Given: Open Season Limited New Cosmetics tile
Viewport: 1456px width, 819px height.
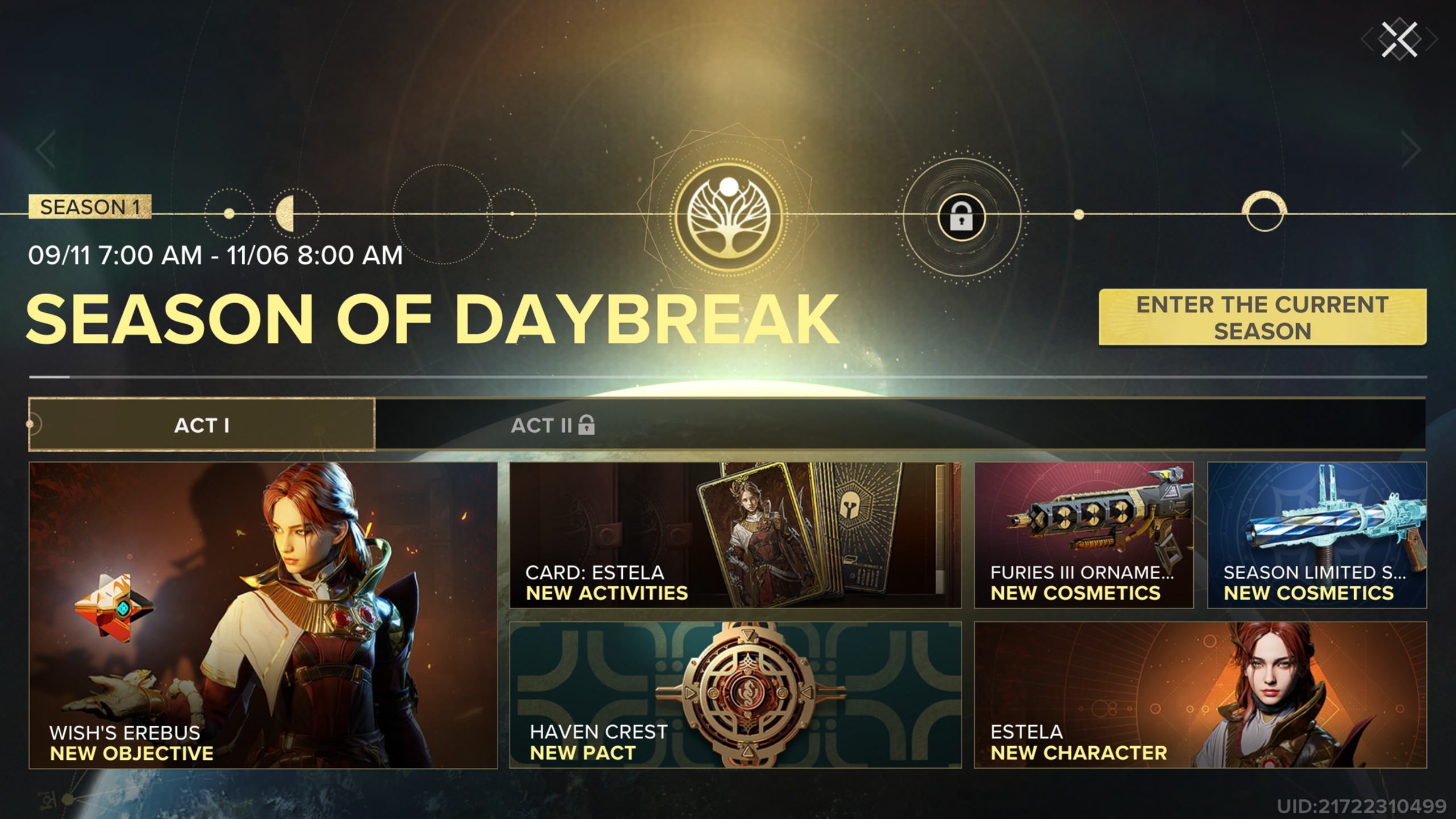Looking at the screenshot, I should coord(1317,535).
